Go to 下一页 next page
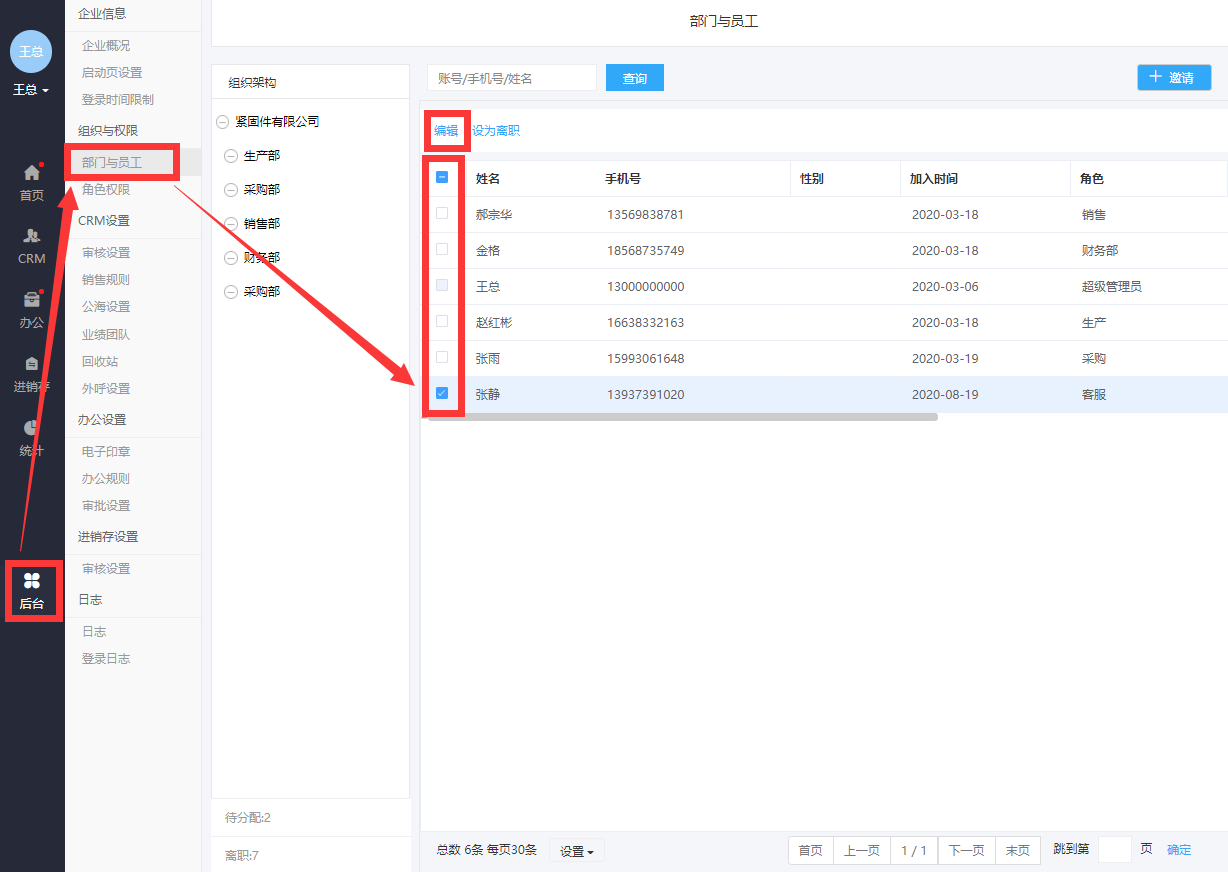The height and width of the screenshot is (872, 1228). click(966, 851)
